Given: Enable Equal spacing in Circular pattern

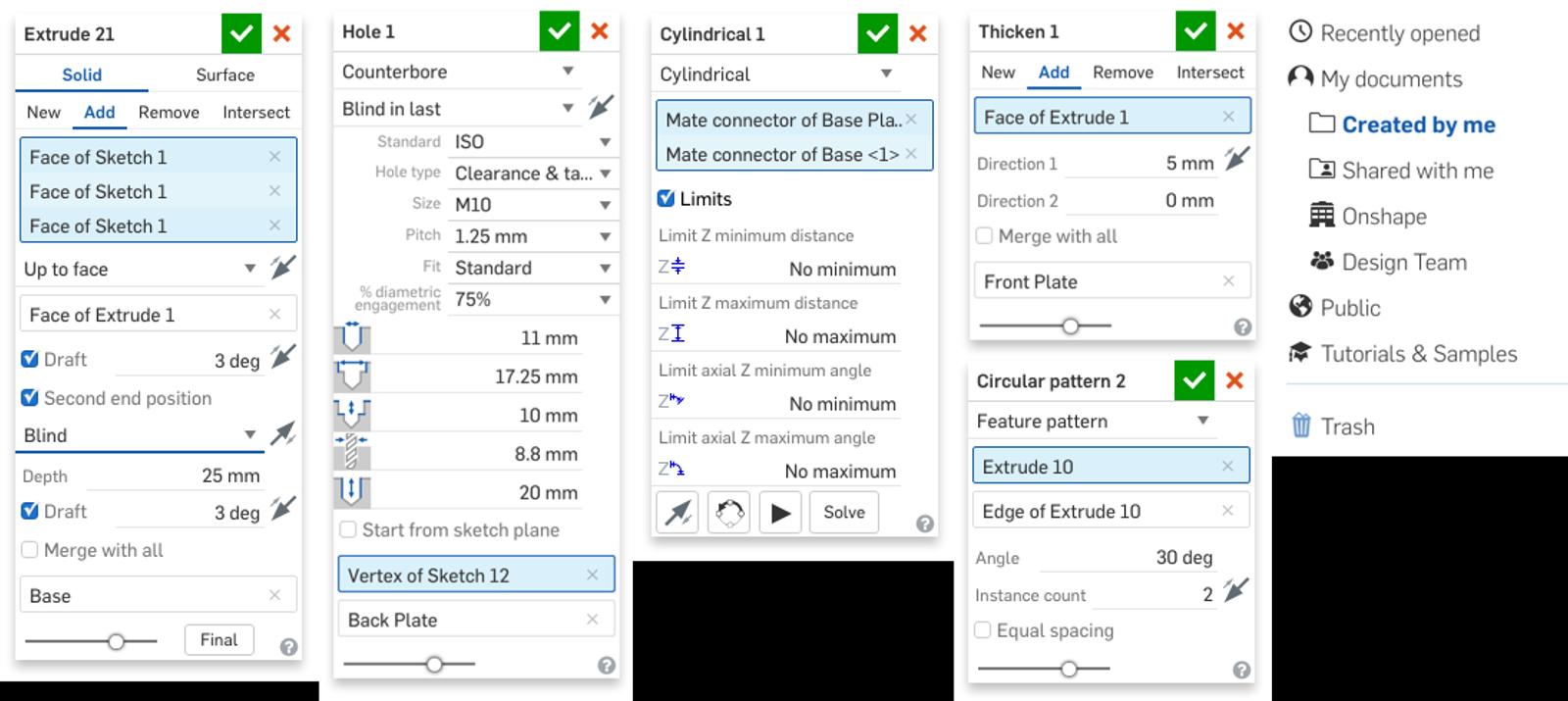Looking at the screenshot, I should click(983, 630).
